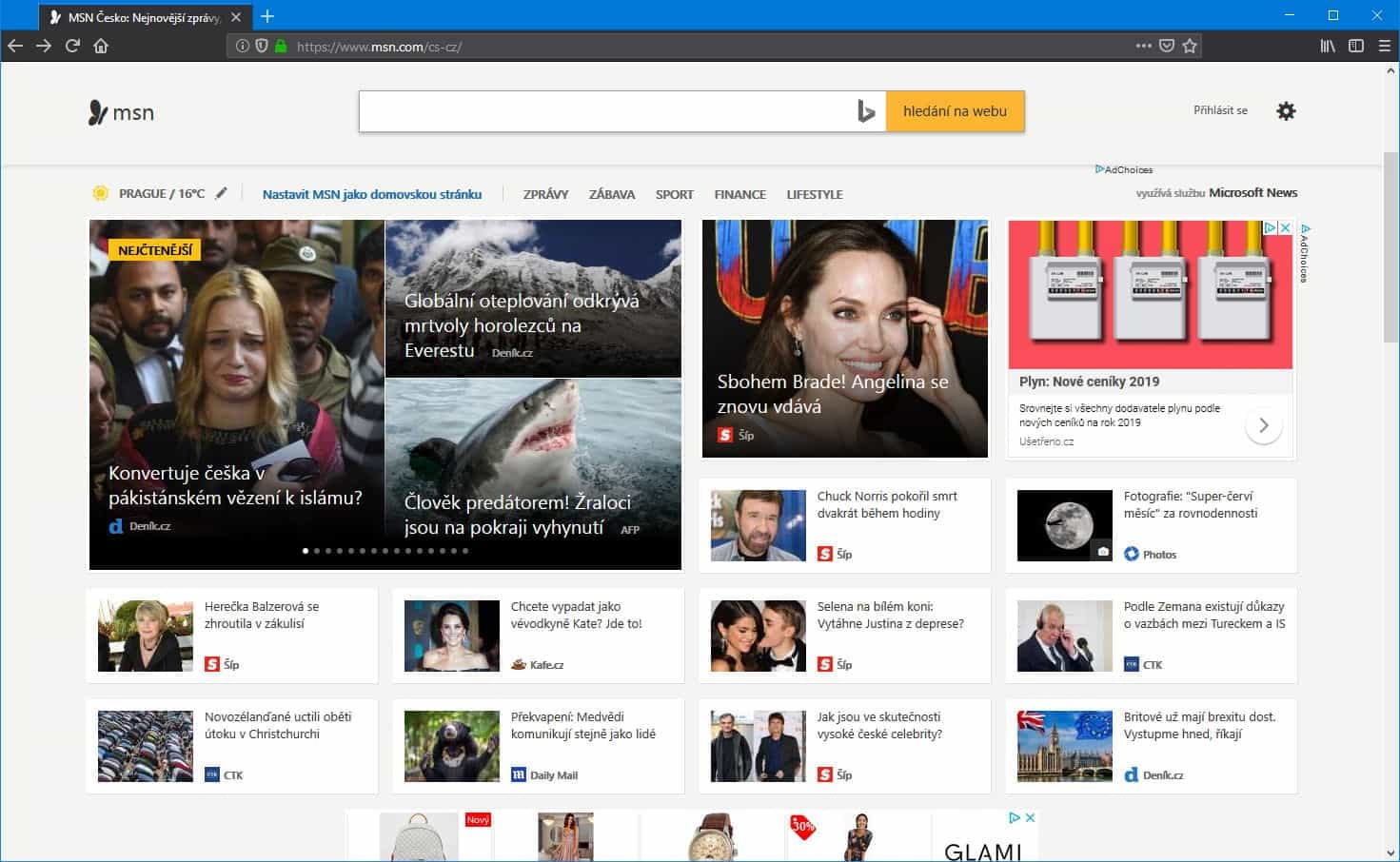The height and width of the screenshot is (862, 1400).
Task: Open the ZÁBAVA section
Action: (612, 194)
